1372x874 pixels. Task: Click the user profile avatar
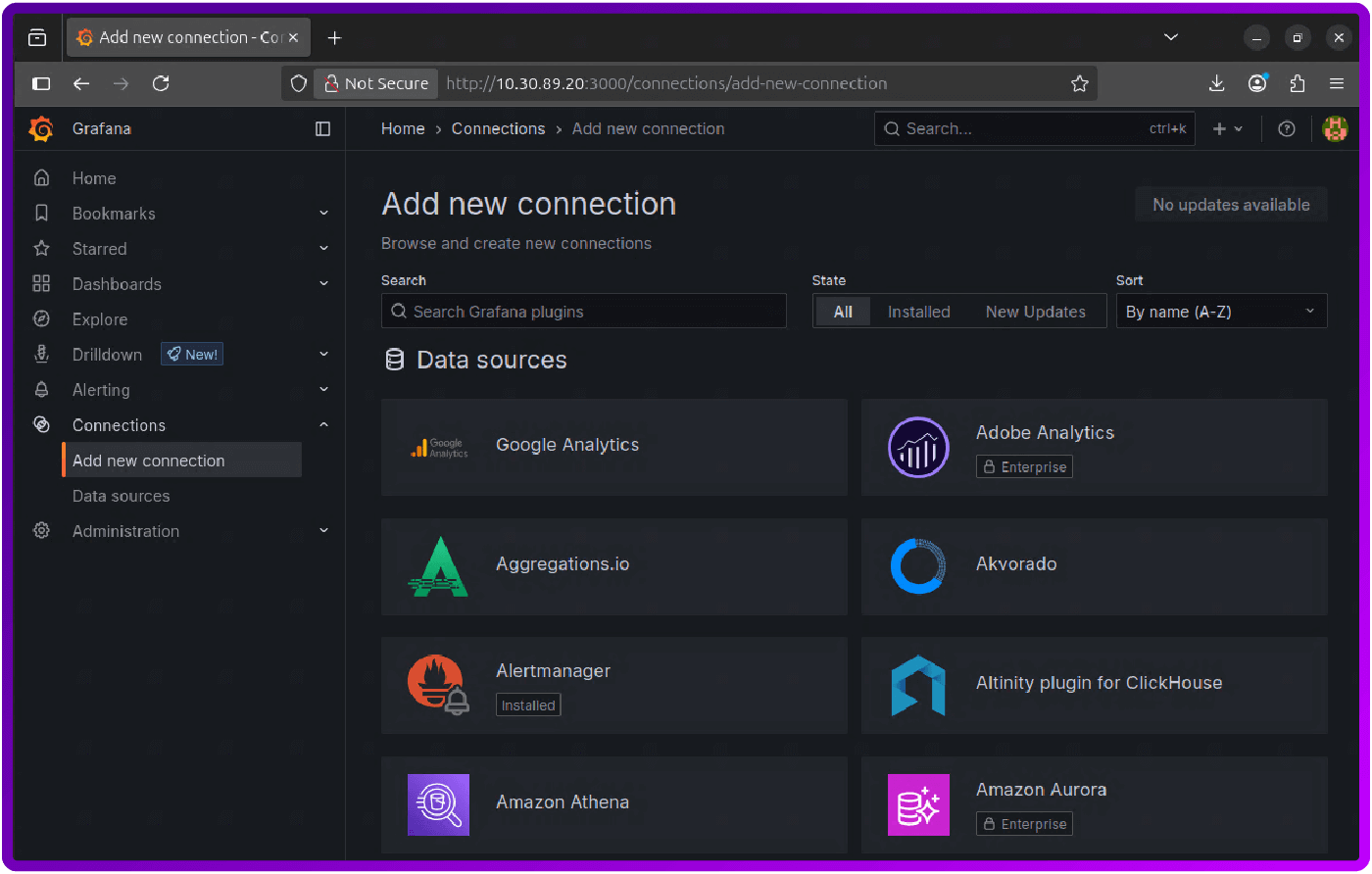pos(1335,128)
